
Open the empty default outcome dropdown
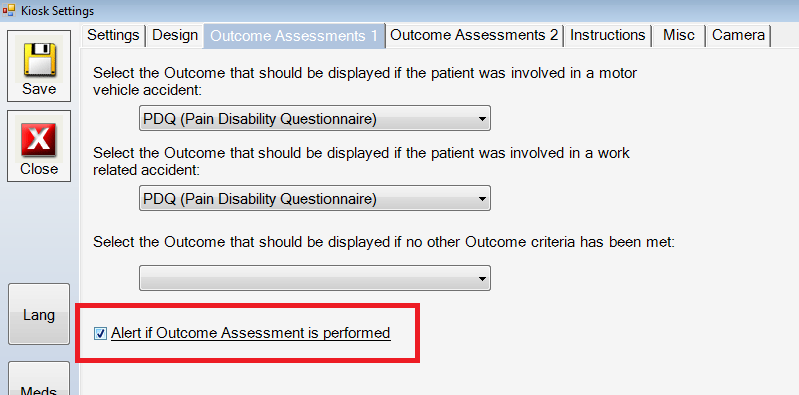(314, 278)
